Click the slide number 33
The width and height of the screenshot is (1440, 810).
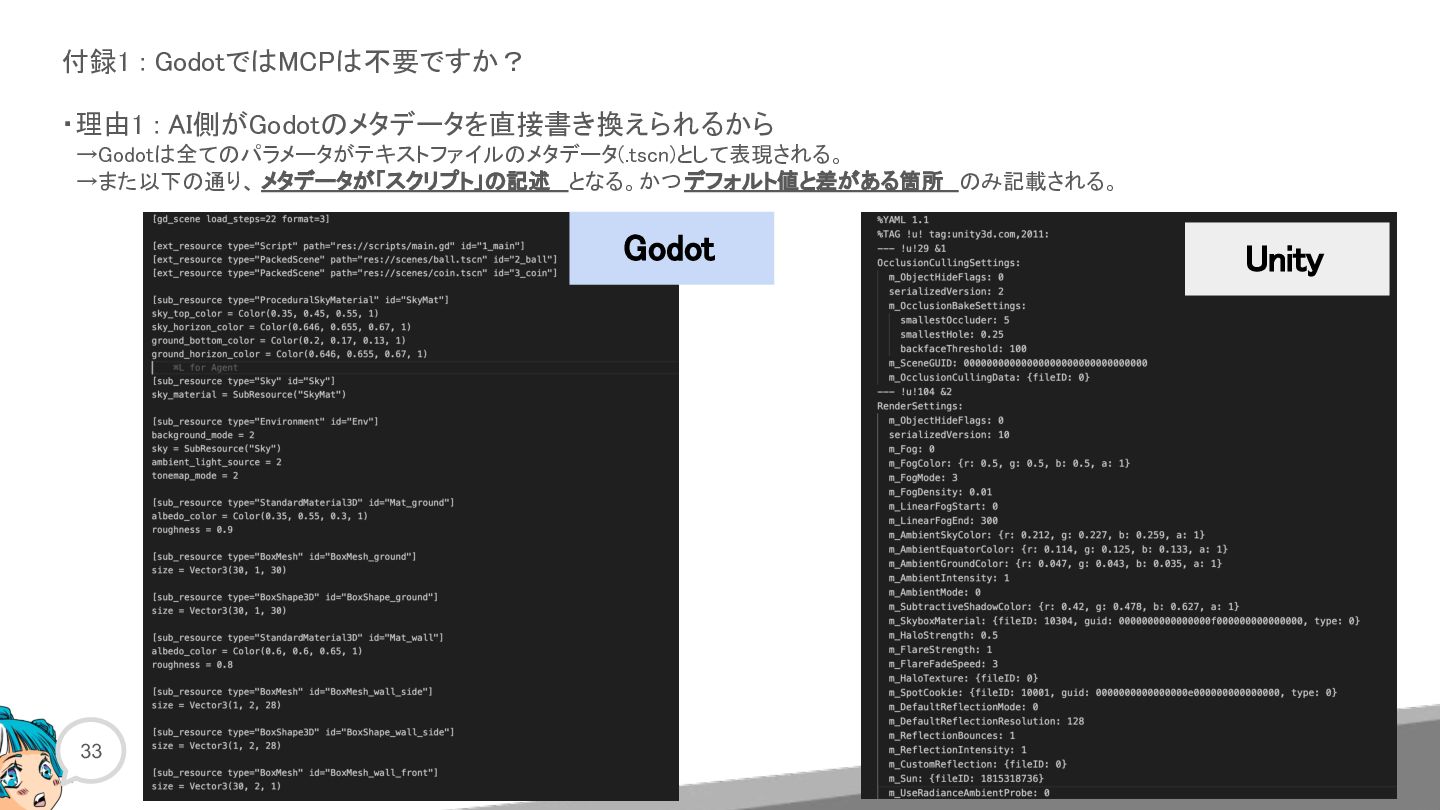91,751
